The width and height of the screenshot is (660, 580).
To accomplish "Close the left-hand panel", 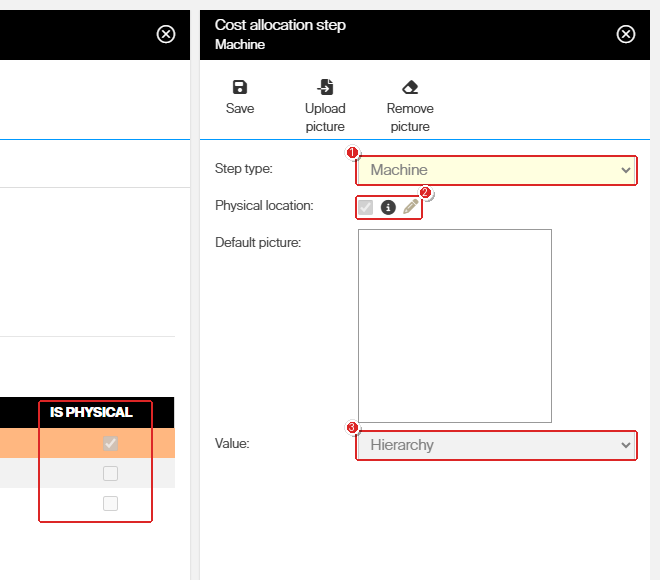I will click(166, 34).
